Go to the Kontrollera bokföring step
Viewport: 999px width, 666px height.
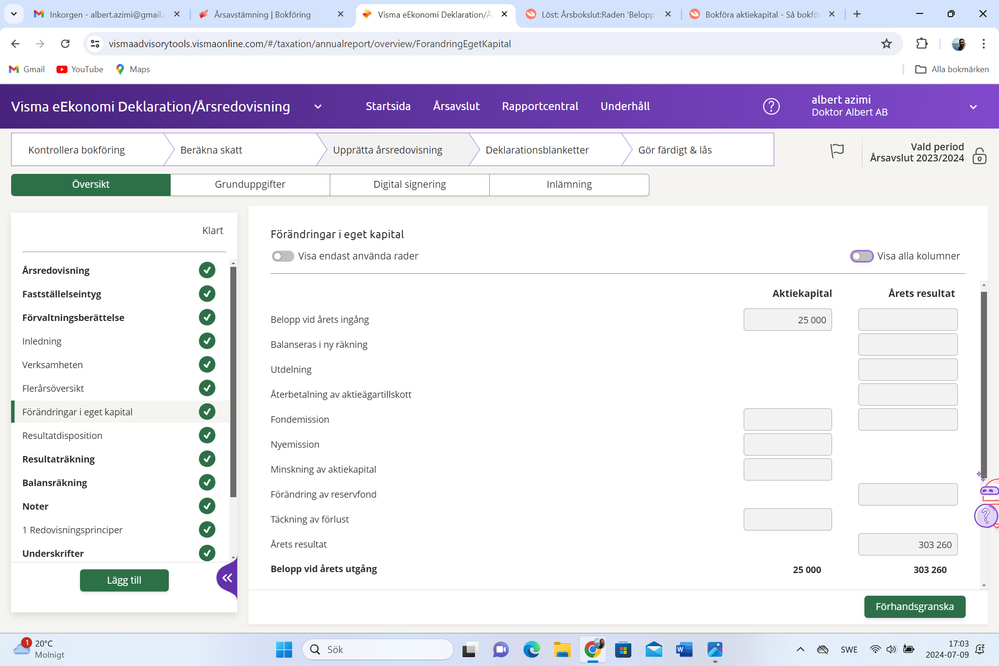point(87,150)
